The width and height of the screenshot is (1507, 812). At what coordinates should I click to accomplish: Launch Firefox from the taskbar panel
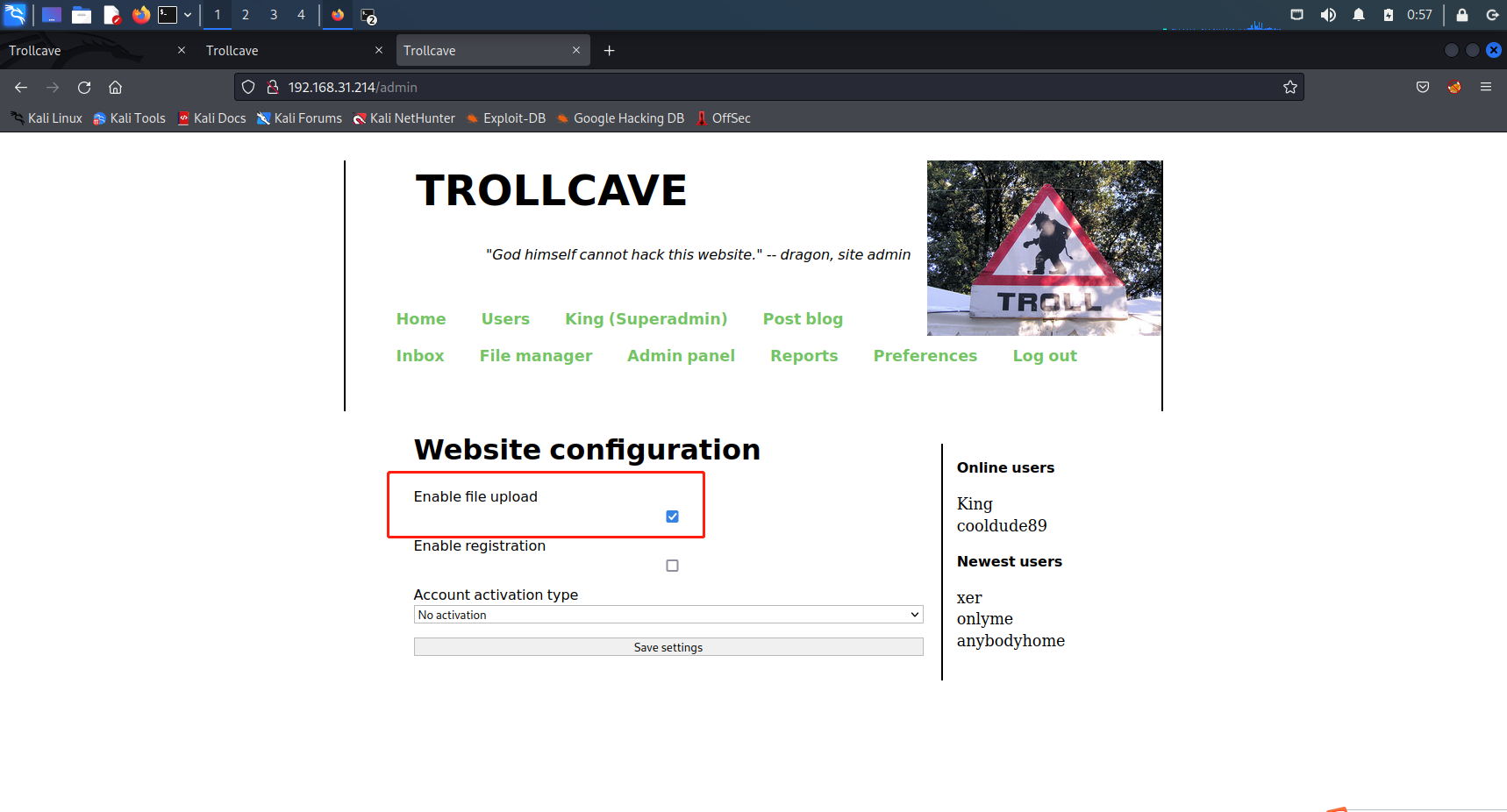point(140,15)
